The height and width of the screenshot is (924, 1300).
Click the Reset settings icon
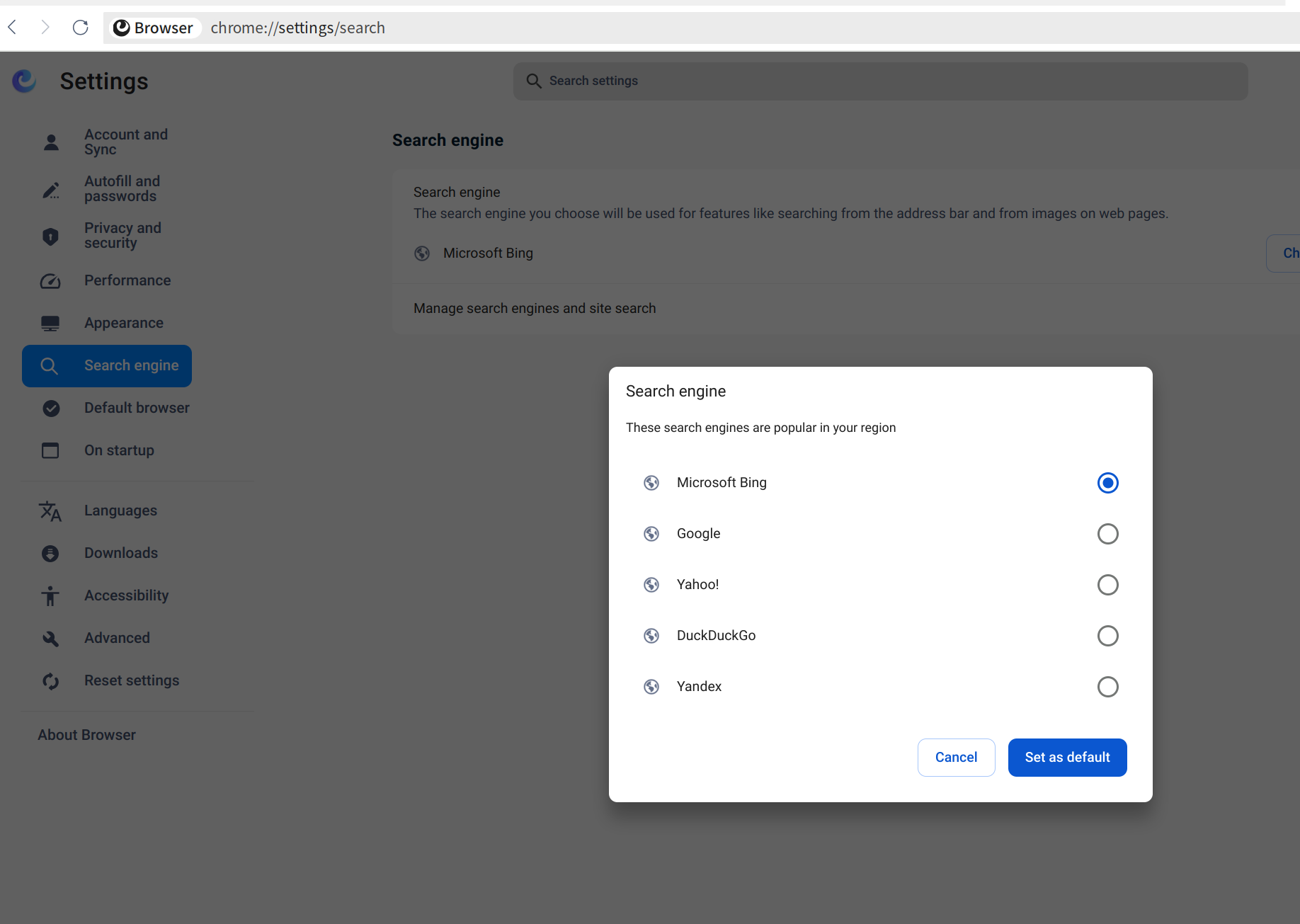coord(51,681)
